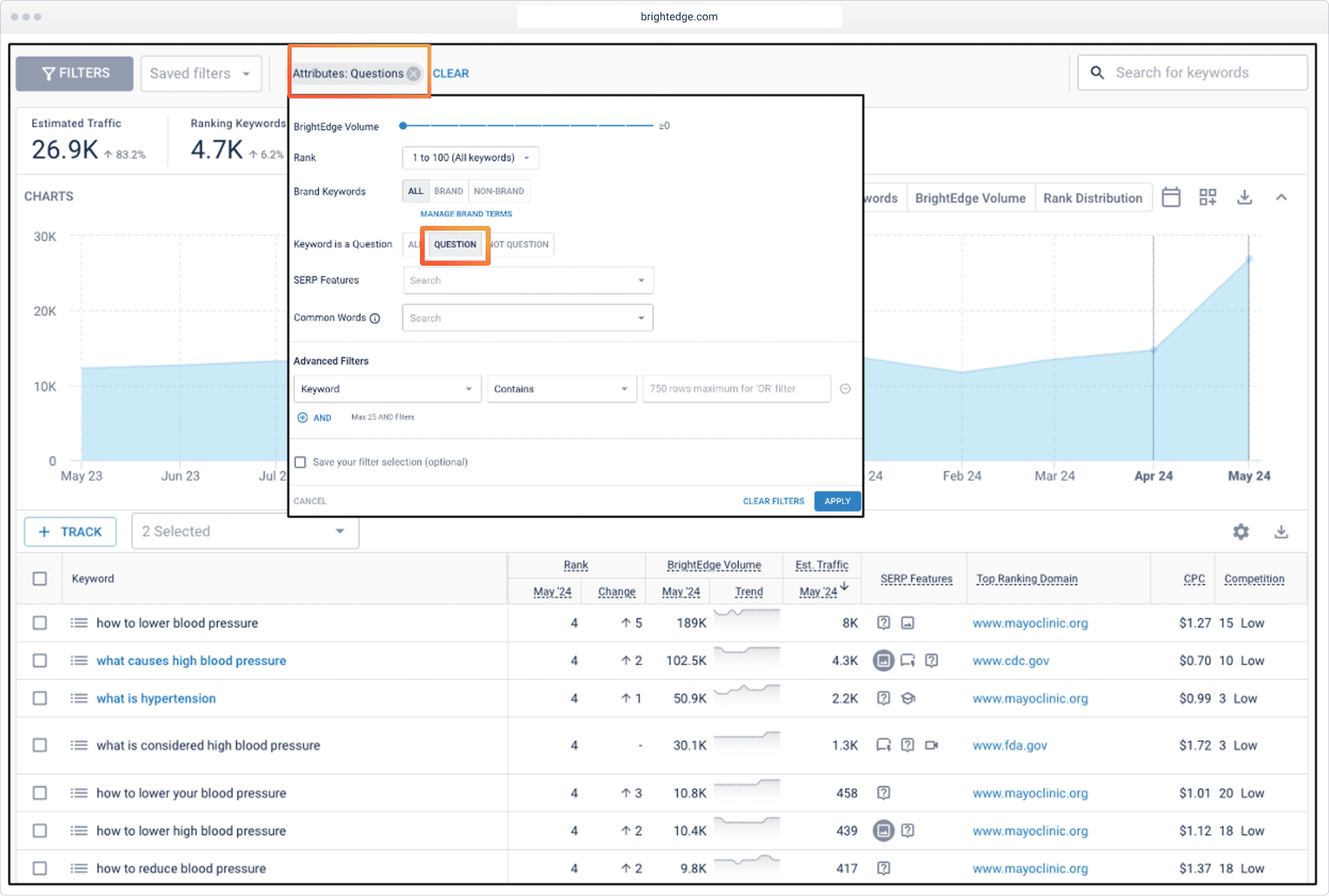The image size is (1329, 896).
Task: Add an AND advanced filter
Action: pyautogui.click(x=314, y=418)
